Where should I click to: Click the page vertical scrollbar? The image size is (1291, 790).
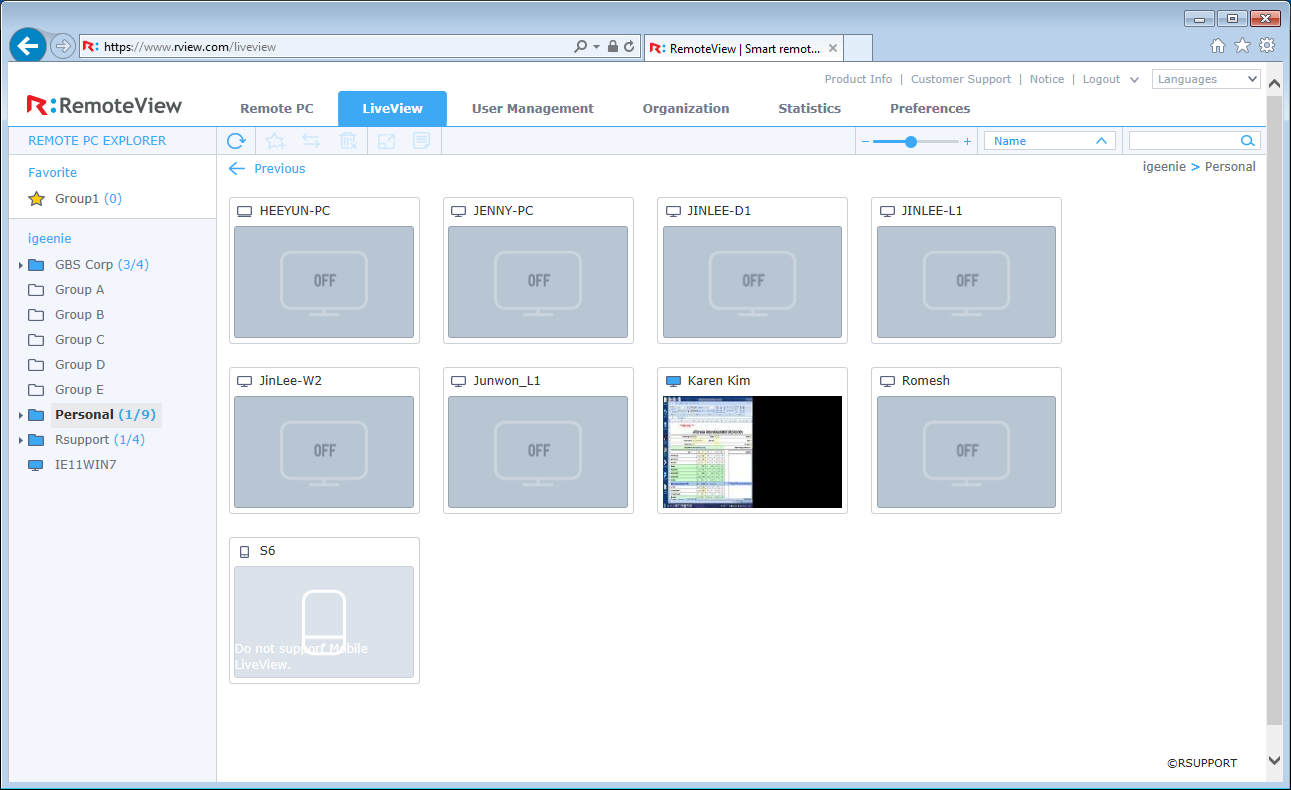coord(1274,410)
